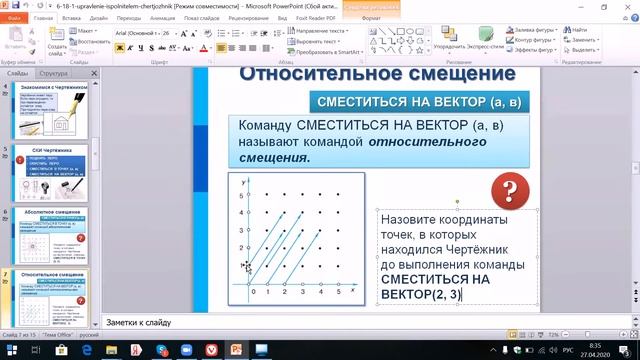Select the Rectangle shape
Image resolution: width=640 pixels, height=360 pixels.
(401, 31)
